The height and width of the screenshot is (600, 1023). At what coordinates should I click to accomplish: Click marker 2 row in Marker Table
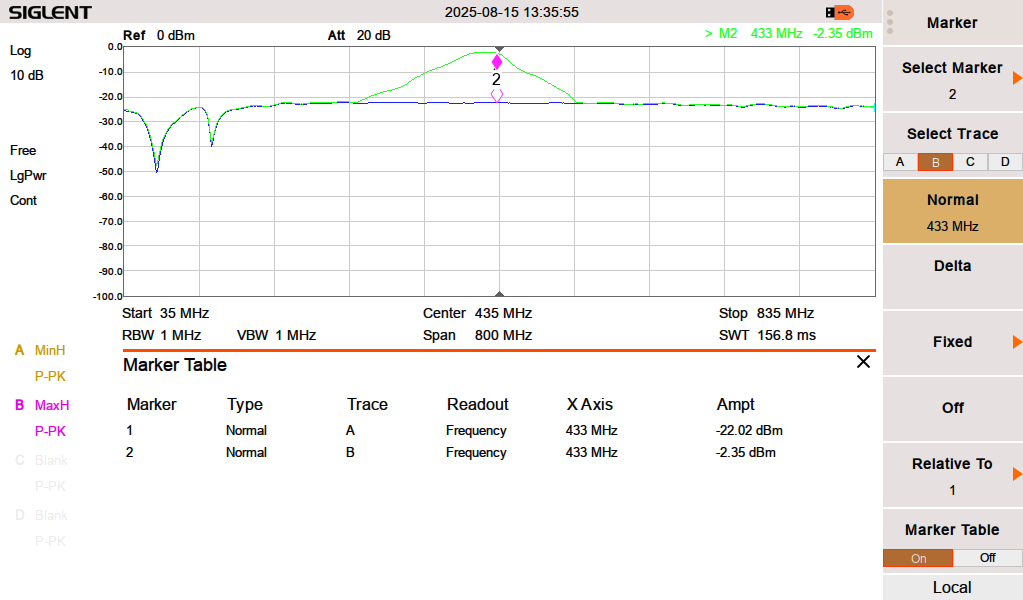point(499,453)
